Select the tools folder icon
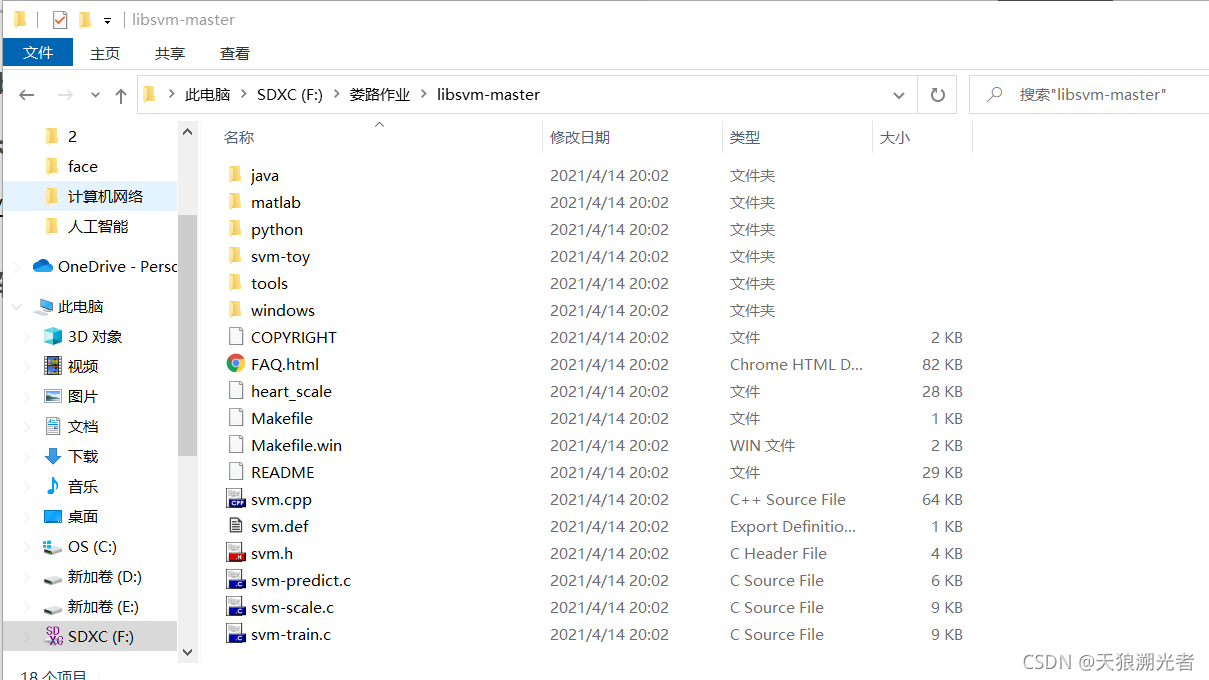This screenshot has width=1209, height=680. [235, 283]
